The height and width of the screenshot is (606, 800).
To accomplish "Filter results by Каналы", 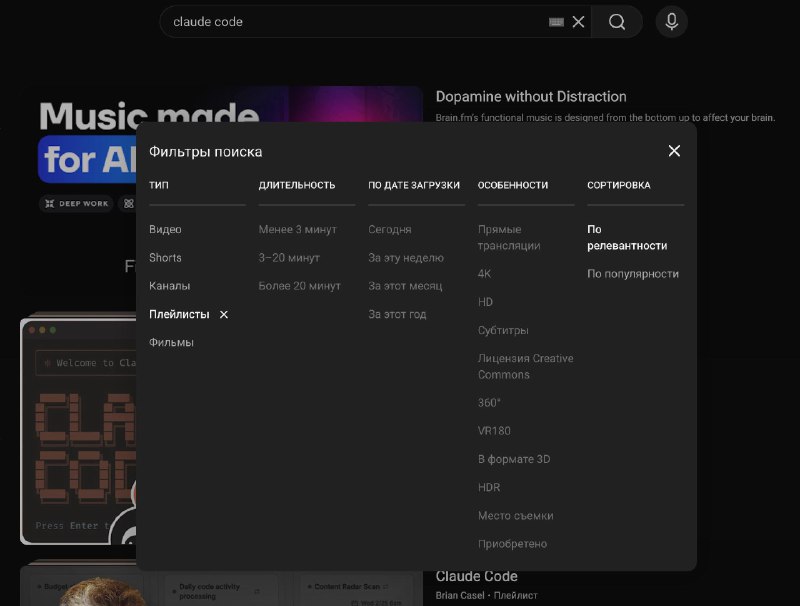I will pyautogui.click(x=169, y=286).
